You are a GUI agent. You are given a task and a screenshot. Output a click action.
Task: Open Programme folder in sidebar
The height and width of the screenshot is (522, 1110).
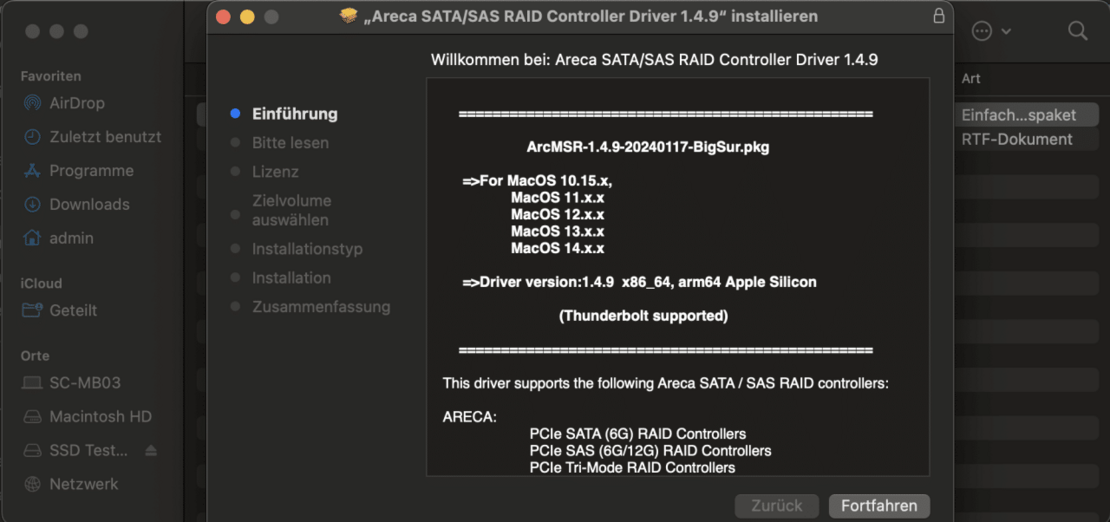pyautogui.click(x=91, y=171)
